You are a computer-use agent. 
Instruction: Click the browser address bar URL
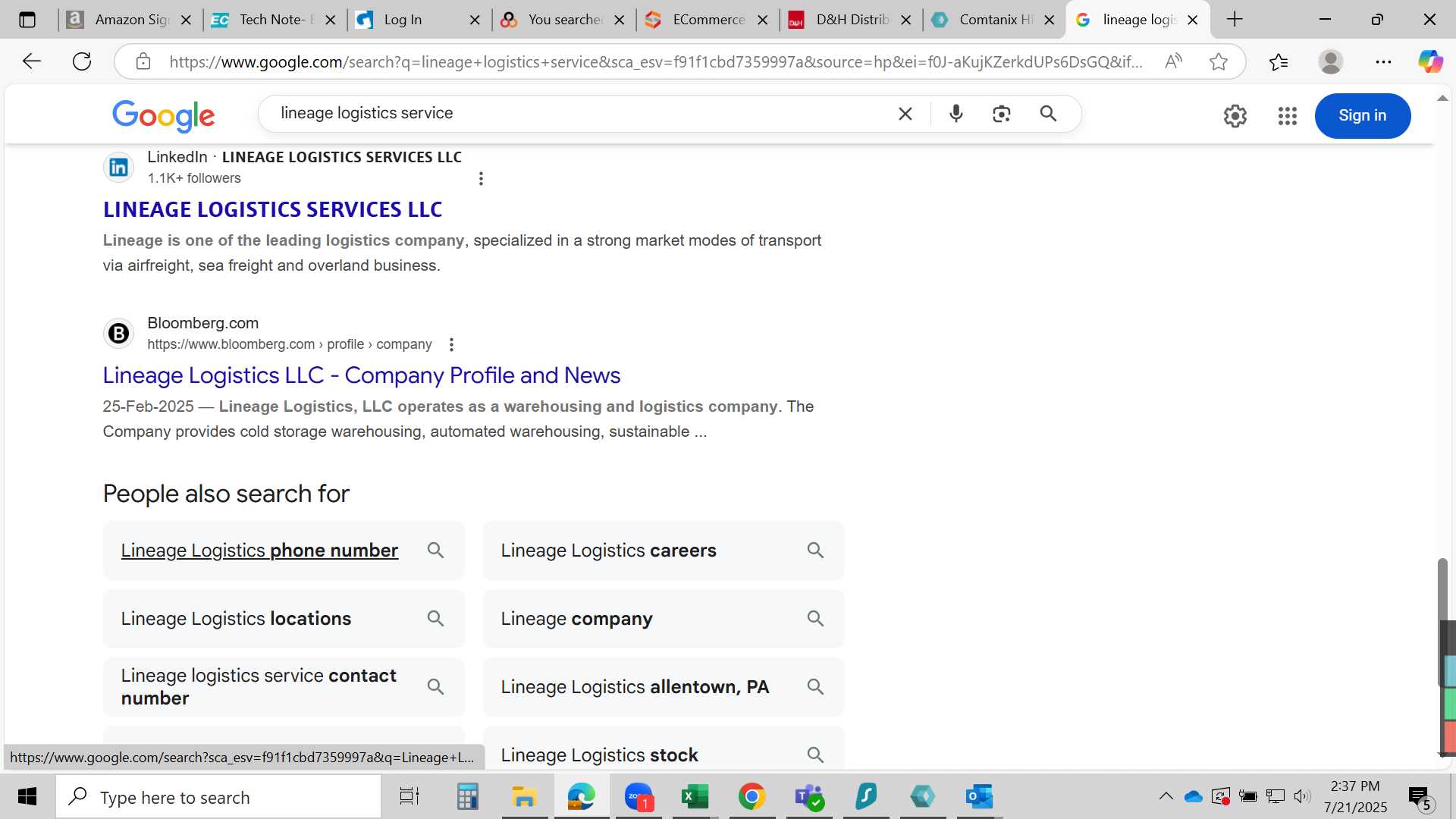[656, 62]
